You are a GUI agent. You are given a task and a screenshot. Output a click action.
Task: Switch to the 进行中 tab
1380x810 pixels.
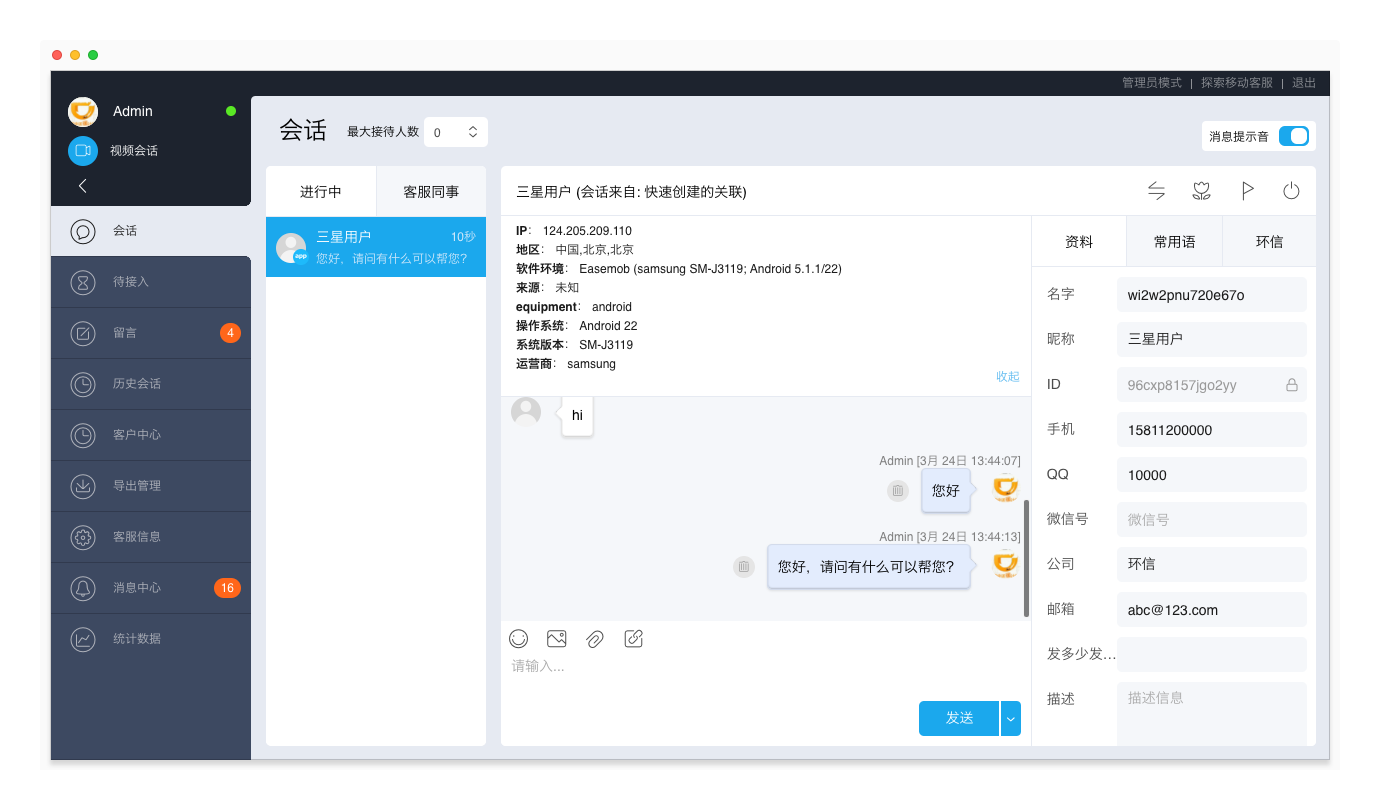point(321,191)
